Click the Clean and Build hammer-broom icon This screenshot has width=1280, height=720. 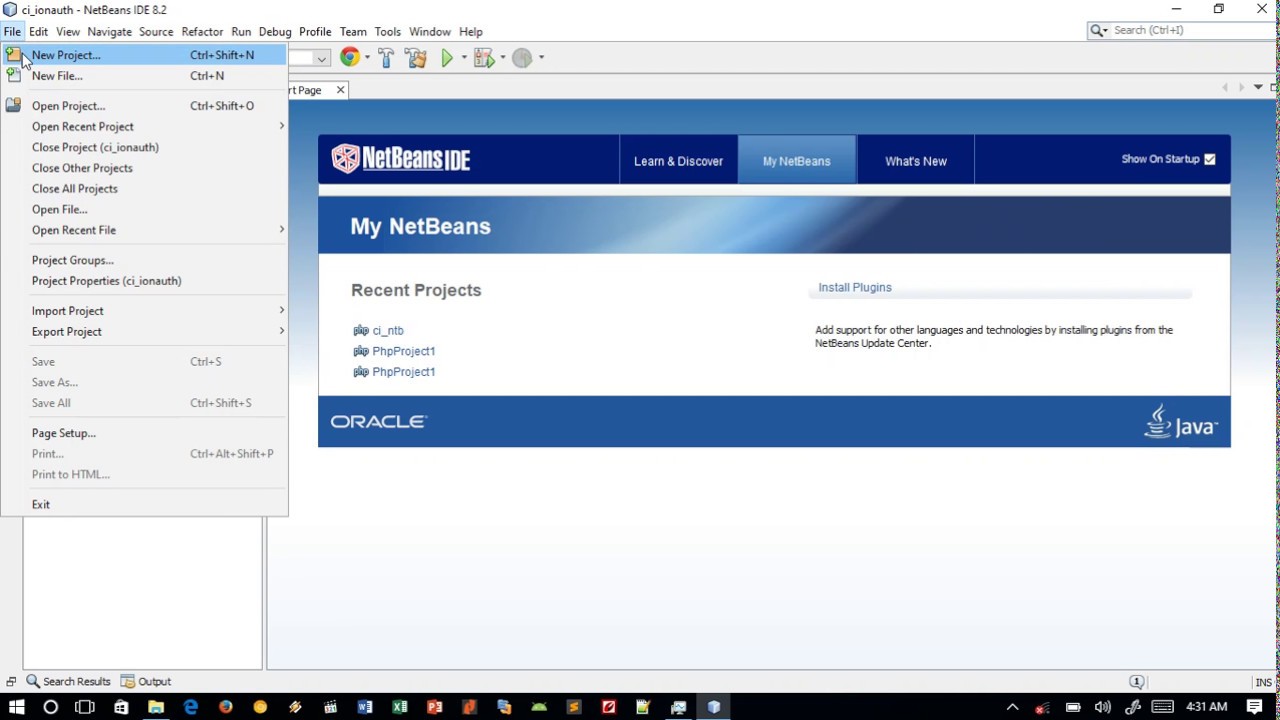416,58
